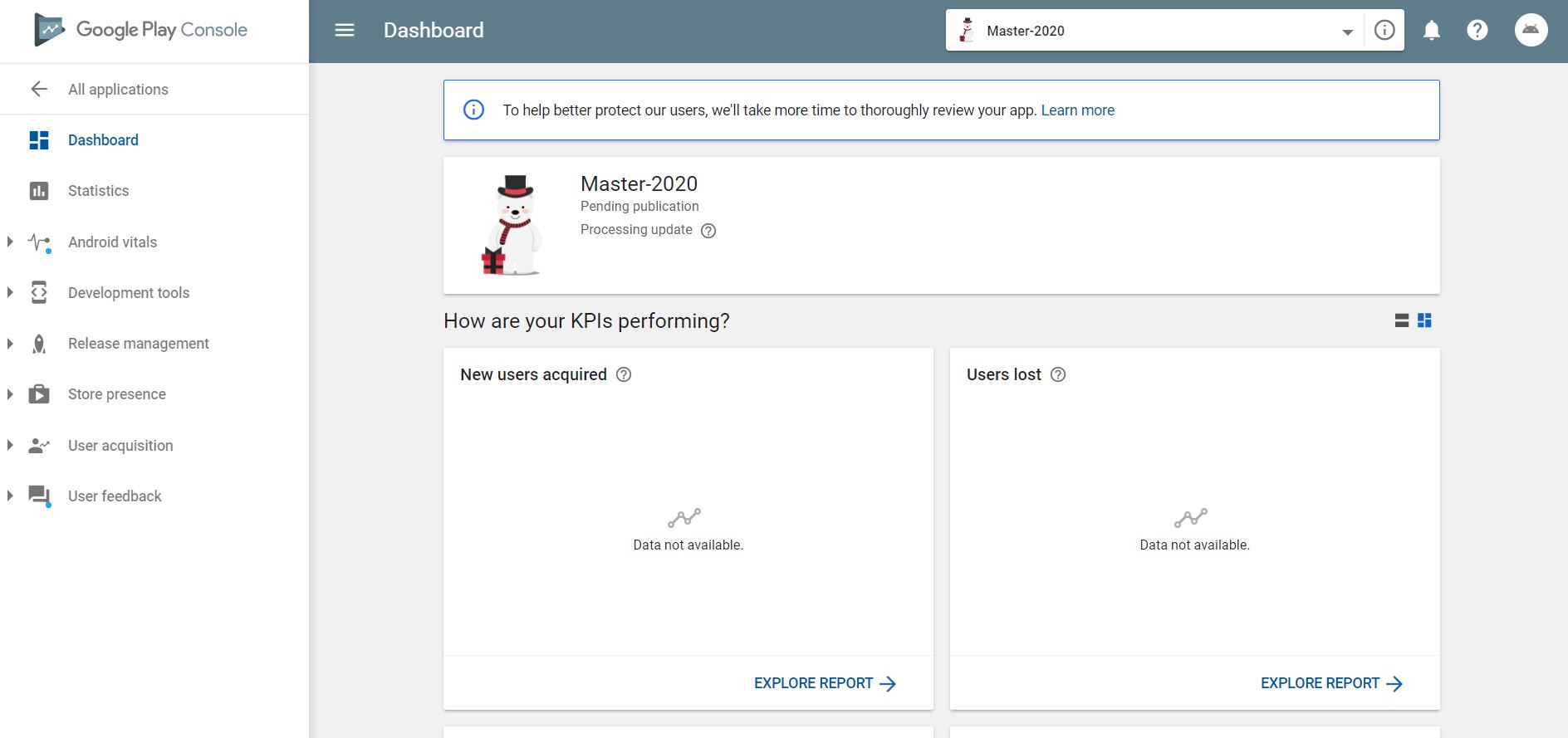Open the help question mark in header
The width and height of the screenshot is (1568, 738).
coord(1477,30)
